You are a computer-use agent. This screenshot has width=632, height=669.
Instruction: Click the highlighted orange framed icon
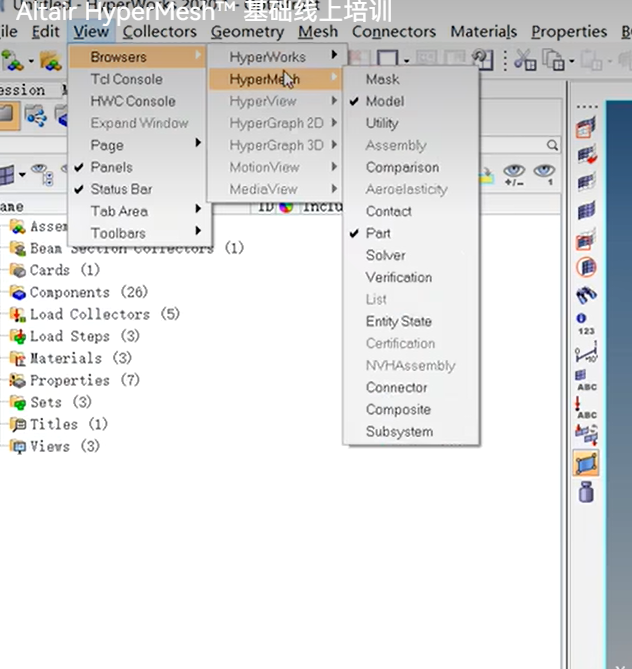[x=586, y=463]
